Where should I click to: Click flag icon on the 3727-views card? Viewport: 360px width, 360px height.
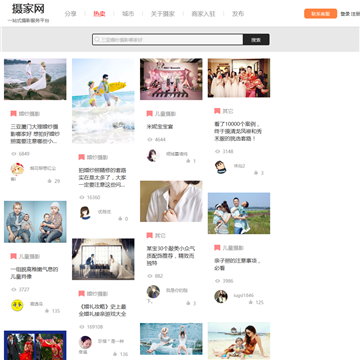pos(14,256)
